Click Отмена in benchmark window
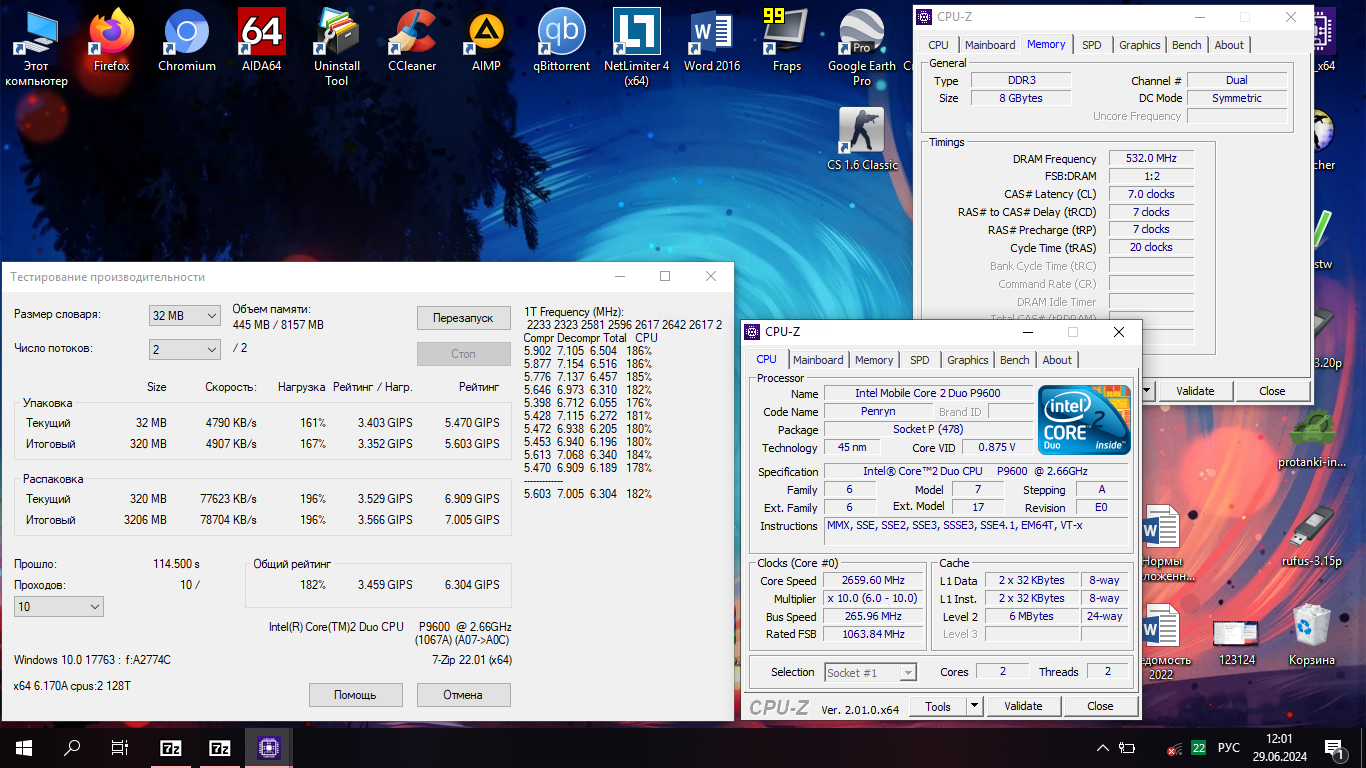Viewport: 1366px width, 768px height. (463, 695)
